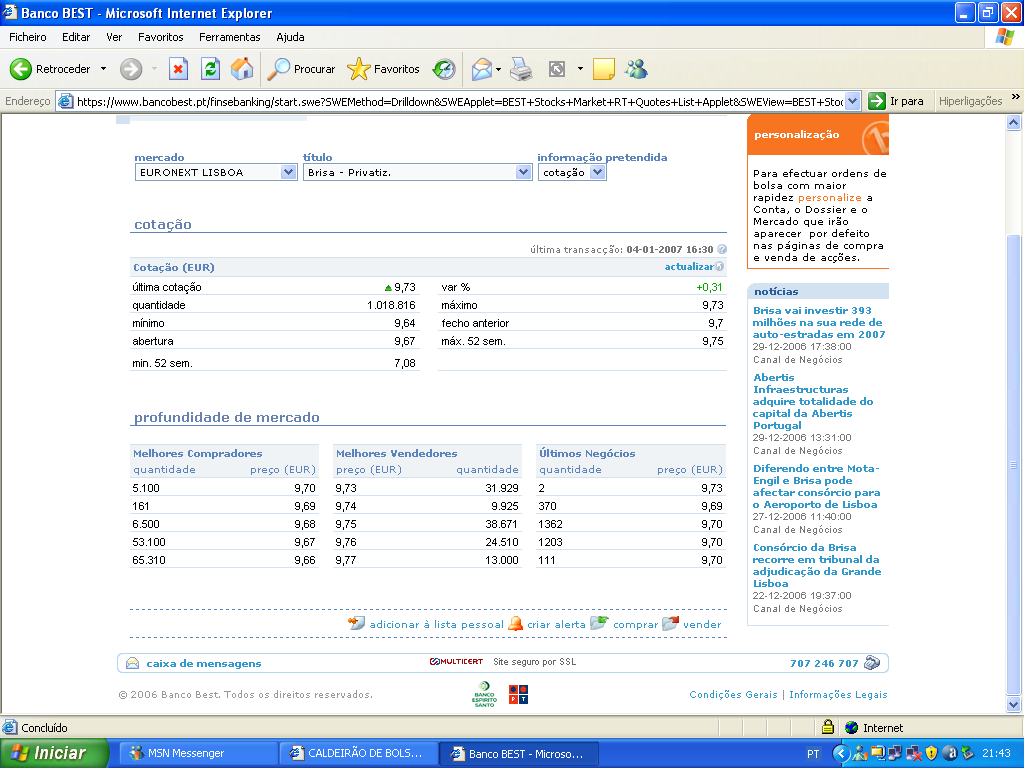Stop loading with the red X icon
1024x768 pixels.
(x=178, y=69)
